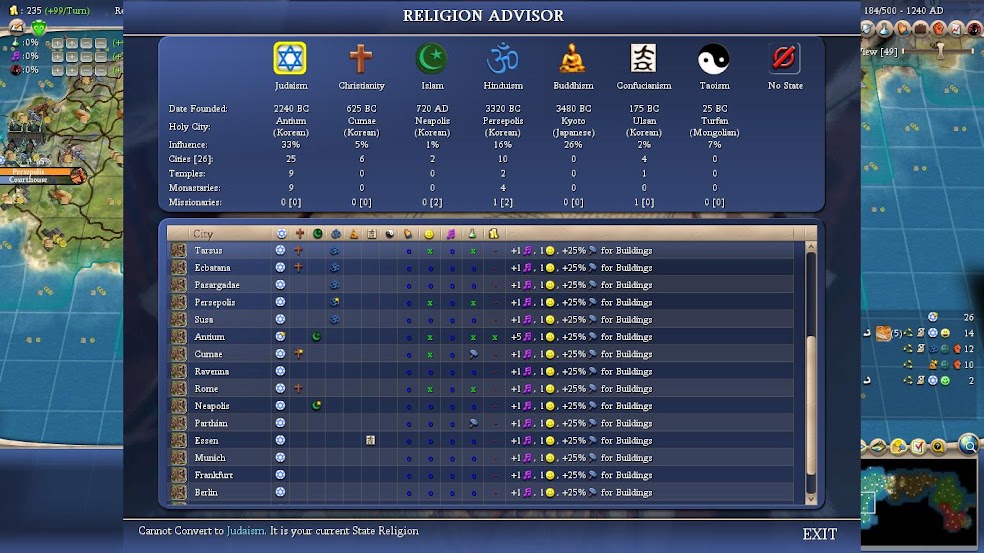Select the Hinduism Om icon
The image size is (984, 553).
coord(502,58)
